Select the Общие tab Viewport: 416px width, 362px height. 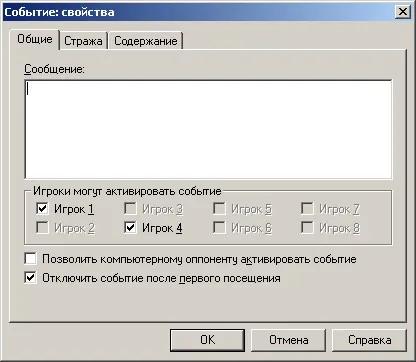click(x=35, y=39)
